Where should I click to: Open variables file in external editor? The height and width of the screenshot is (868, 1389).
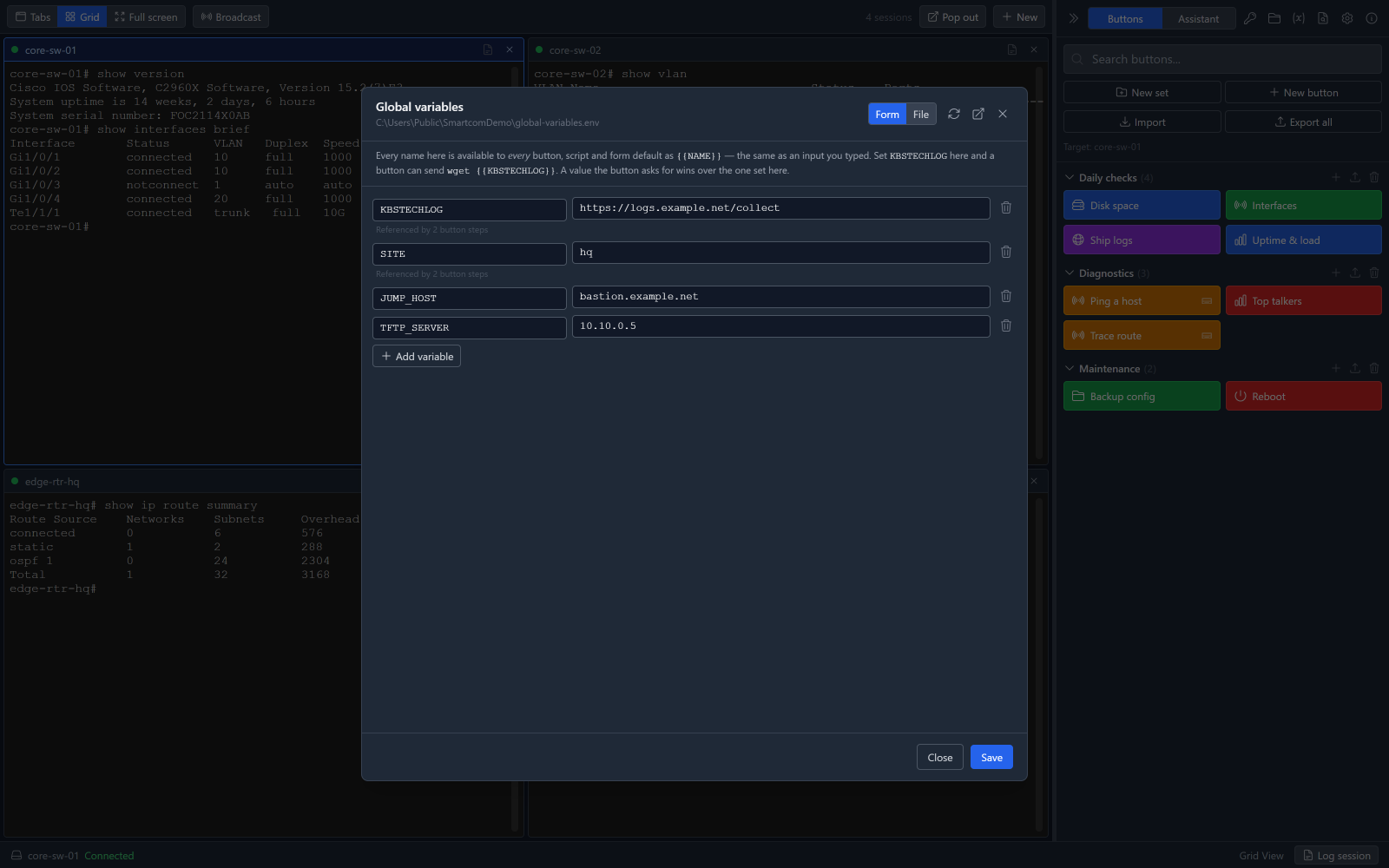tap(978, 114)
